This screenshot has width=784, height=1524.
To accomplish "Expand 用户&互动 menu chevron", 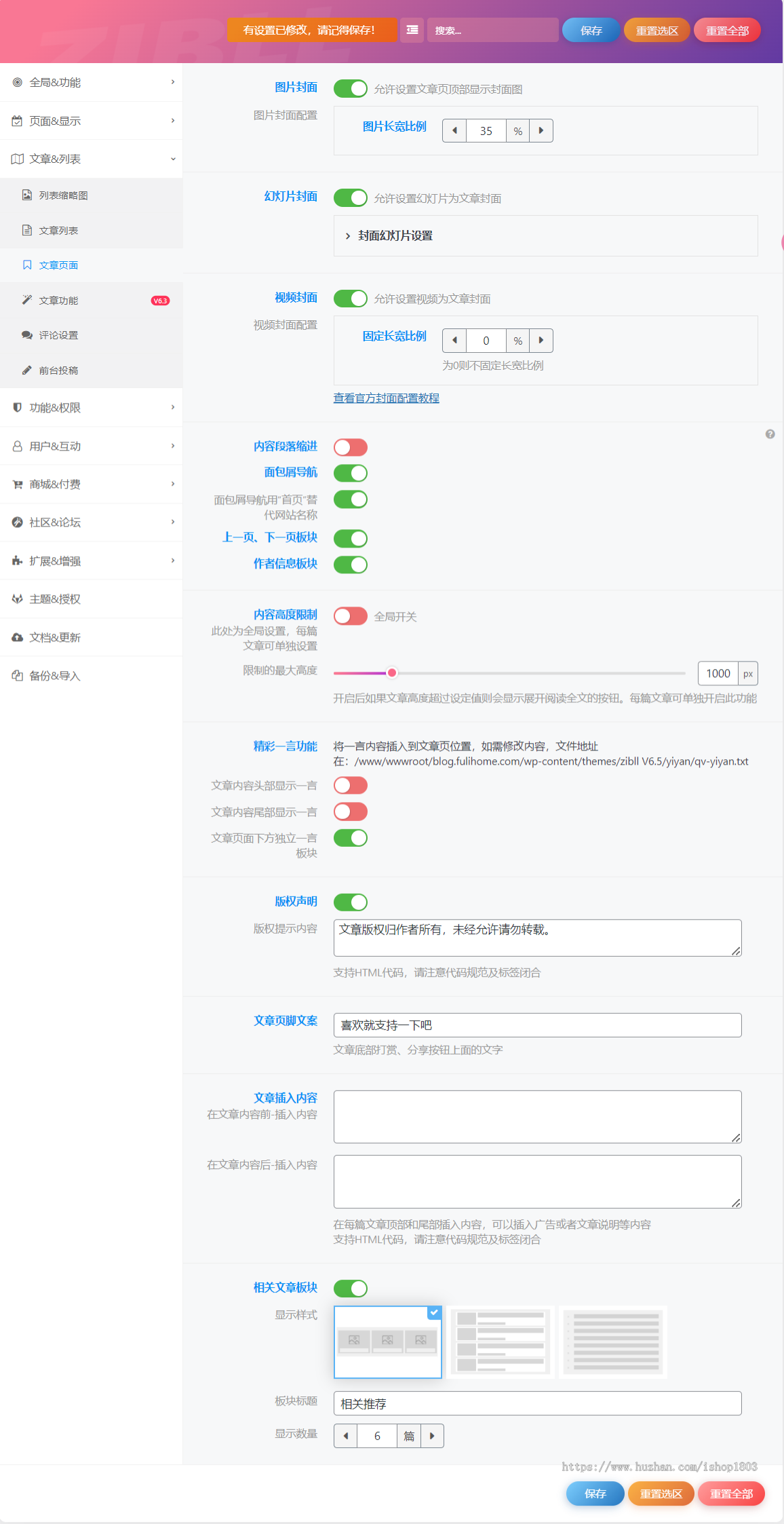I will (173, 446).
